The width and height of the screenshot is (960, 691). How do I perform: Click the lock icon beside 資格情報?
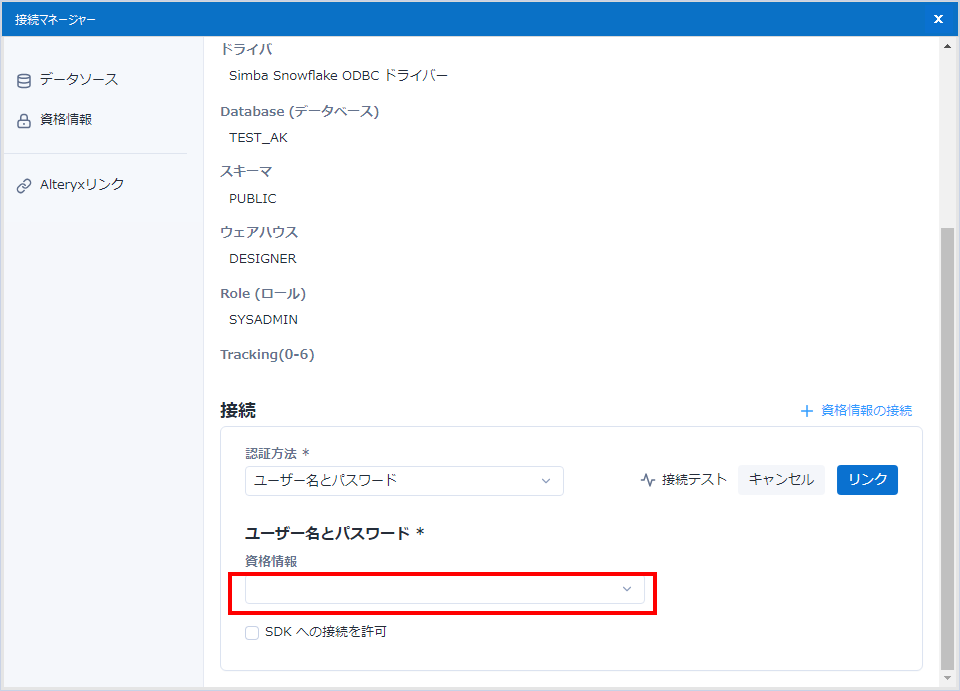click(24, 121)
